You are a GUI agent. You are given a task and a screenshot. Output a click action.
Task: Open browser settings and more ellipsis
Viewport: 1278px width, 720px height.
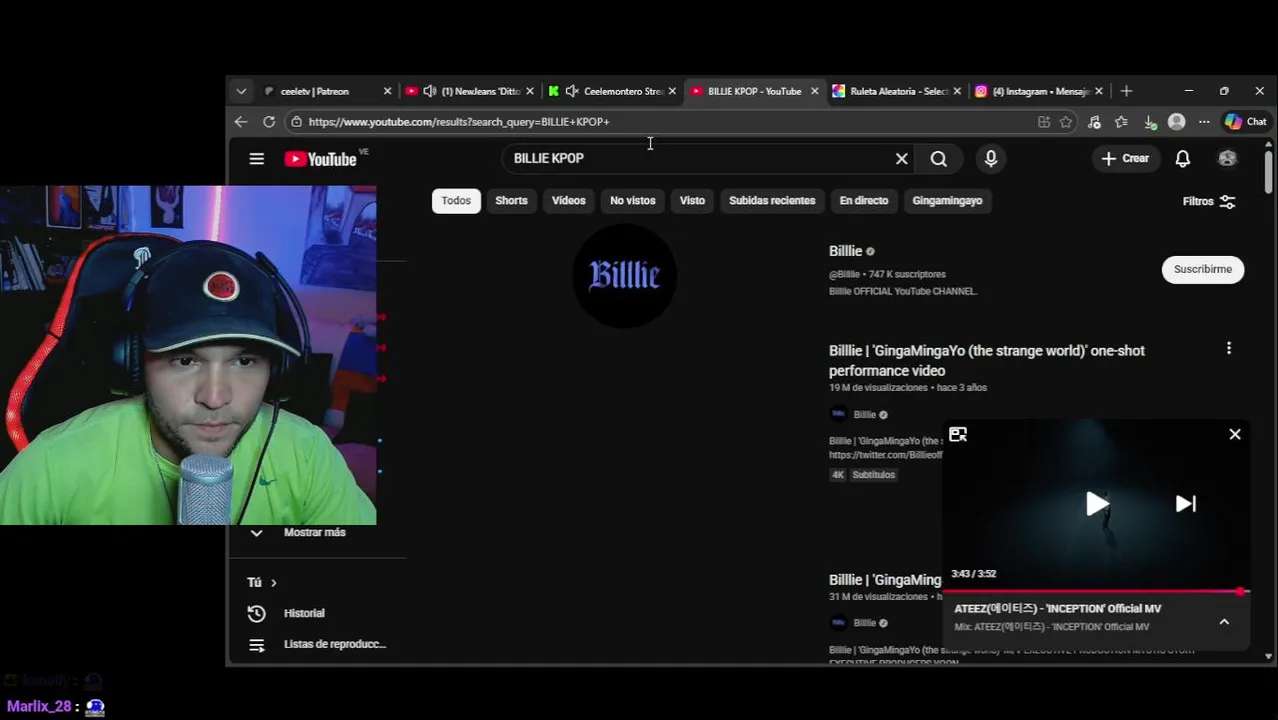[1204, 122]
